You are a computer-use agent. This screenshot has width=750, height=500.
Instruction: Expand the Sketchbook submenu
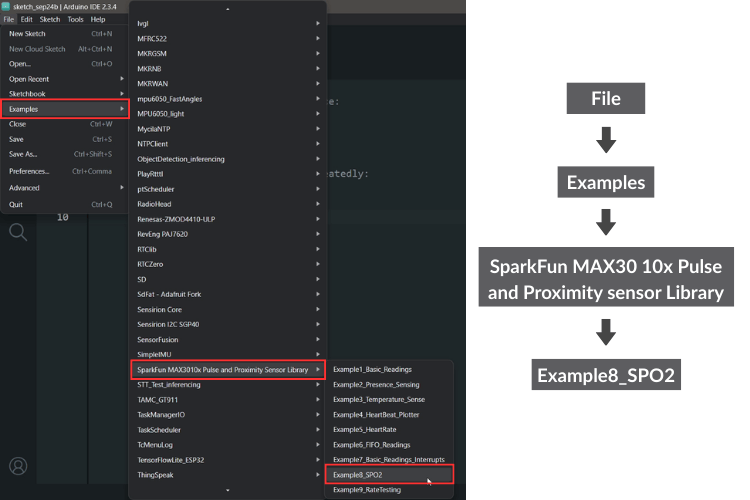64,93
